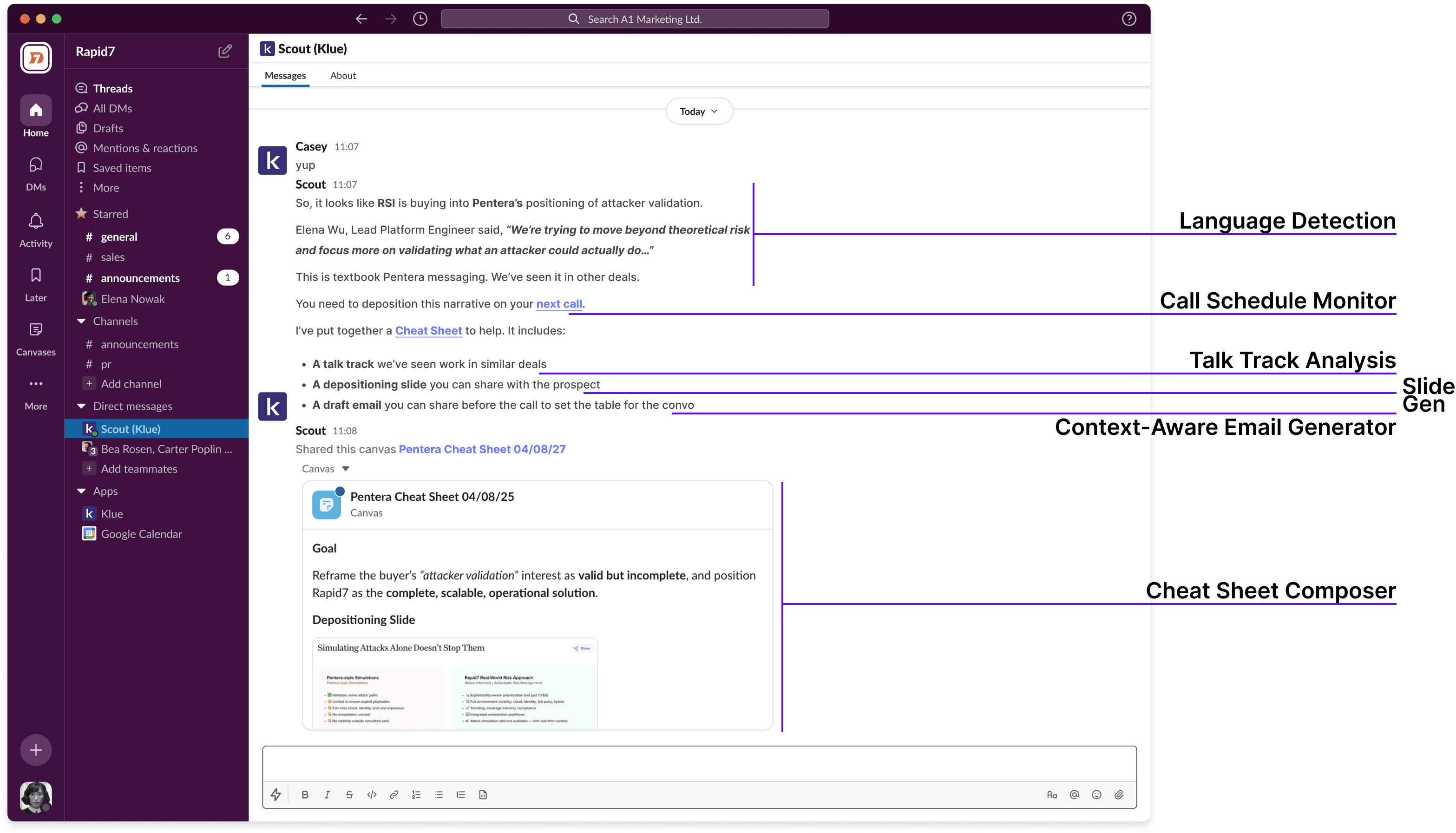Open the Today date dropdown
The height and width of the screenshot is (833, 1456).
point(699,112)
